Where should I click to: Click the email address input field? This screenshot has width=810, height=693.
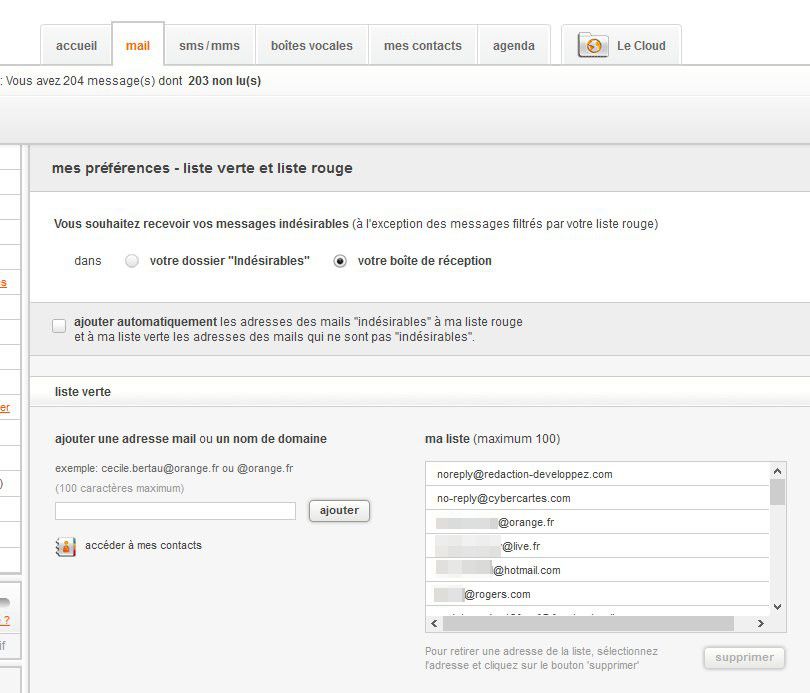click(x=175, y=511)
